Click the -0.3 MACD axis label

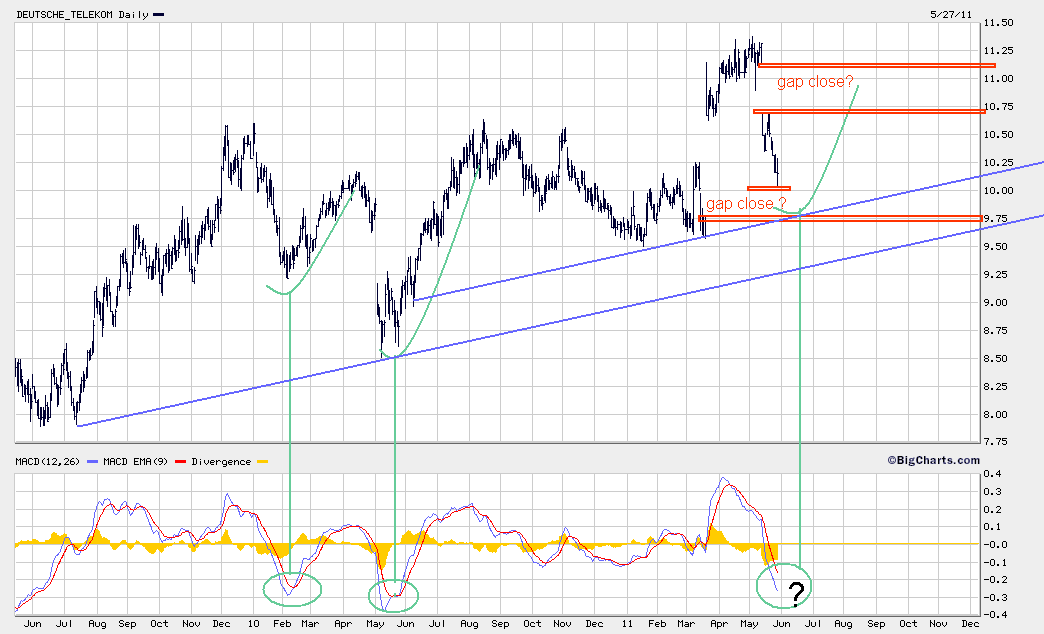pyautogui.click(x=997, y=598)
